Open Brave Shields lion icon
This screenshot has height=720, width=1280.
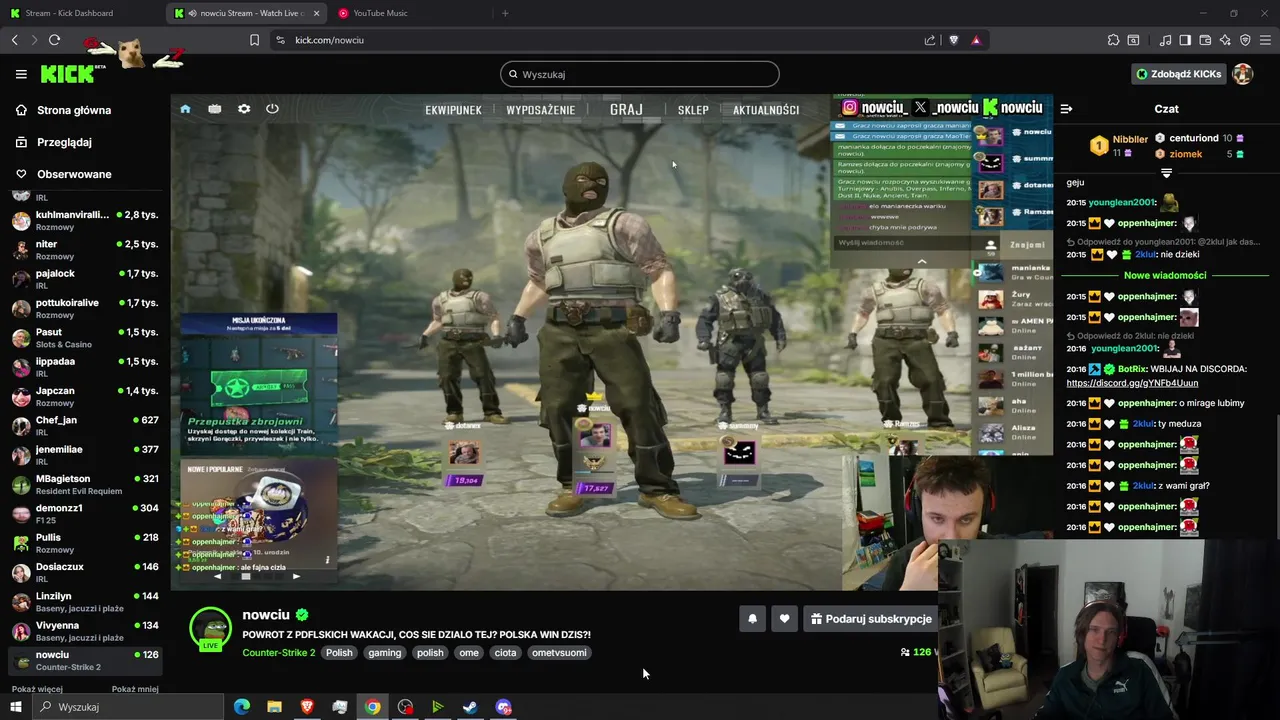tap(953, 40)
